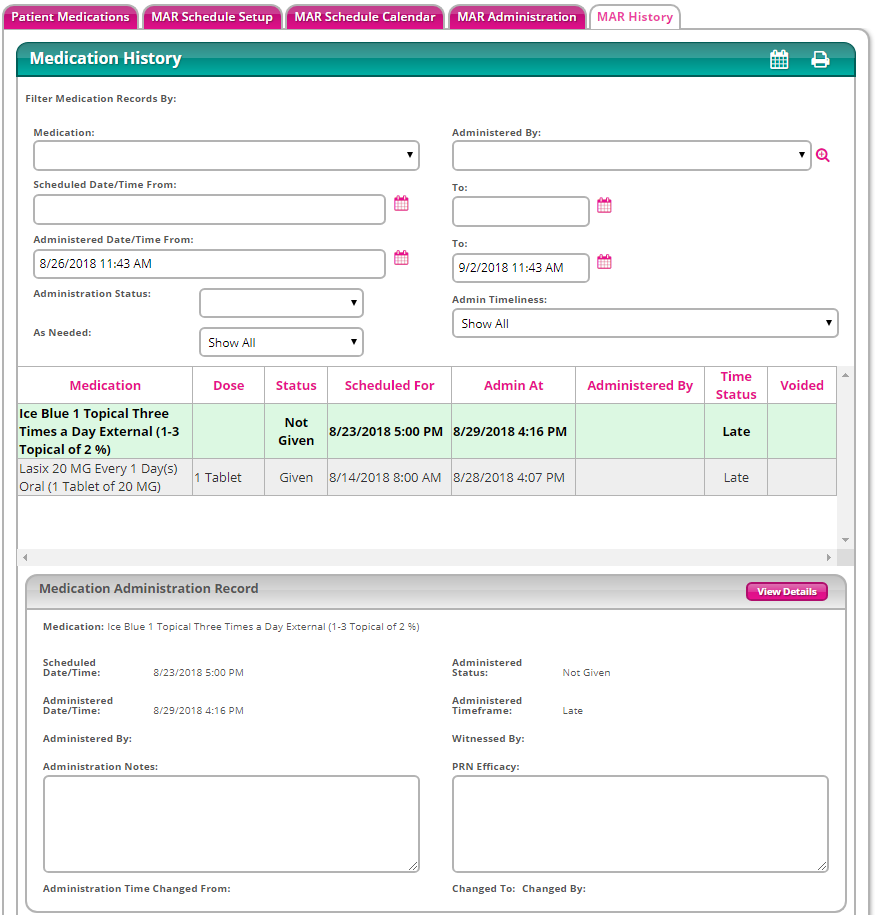Click the Administered To field showing 9/2/2018
Screen dimensions: 875x915
[x=521, y=268]
